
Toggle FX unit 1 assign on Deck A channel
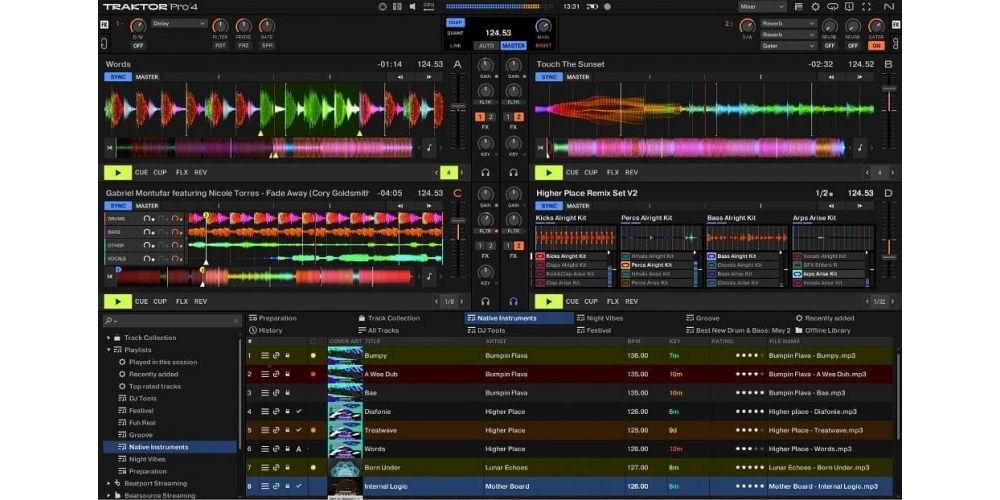point(480,117)
